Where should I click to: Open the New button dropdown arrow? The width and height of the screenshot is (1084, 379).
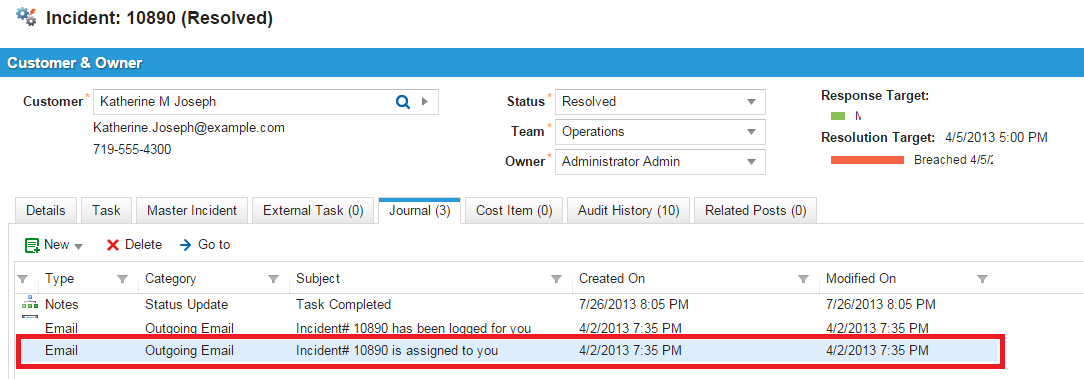[78, 246]
